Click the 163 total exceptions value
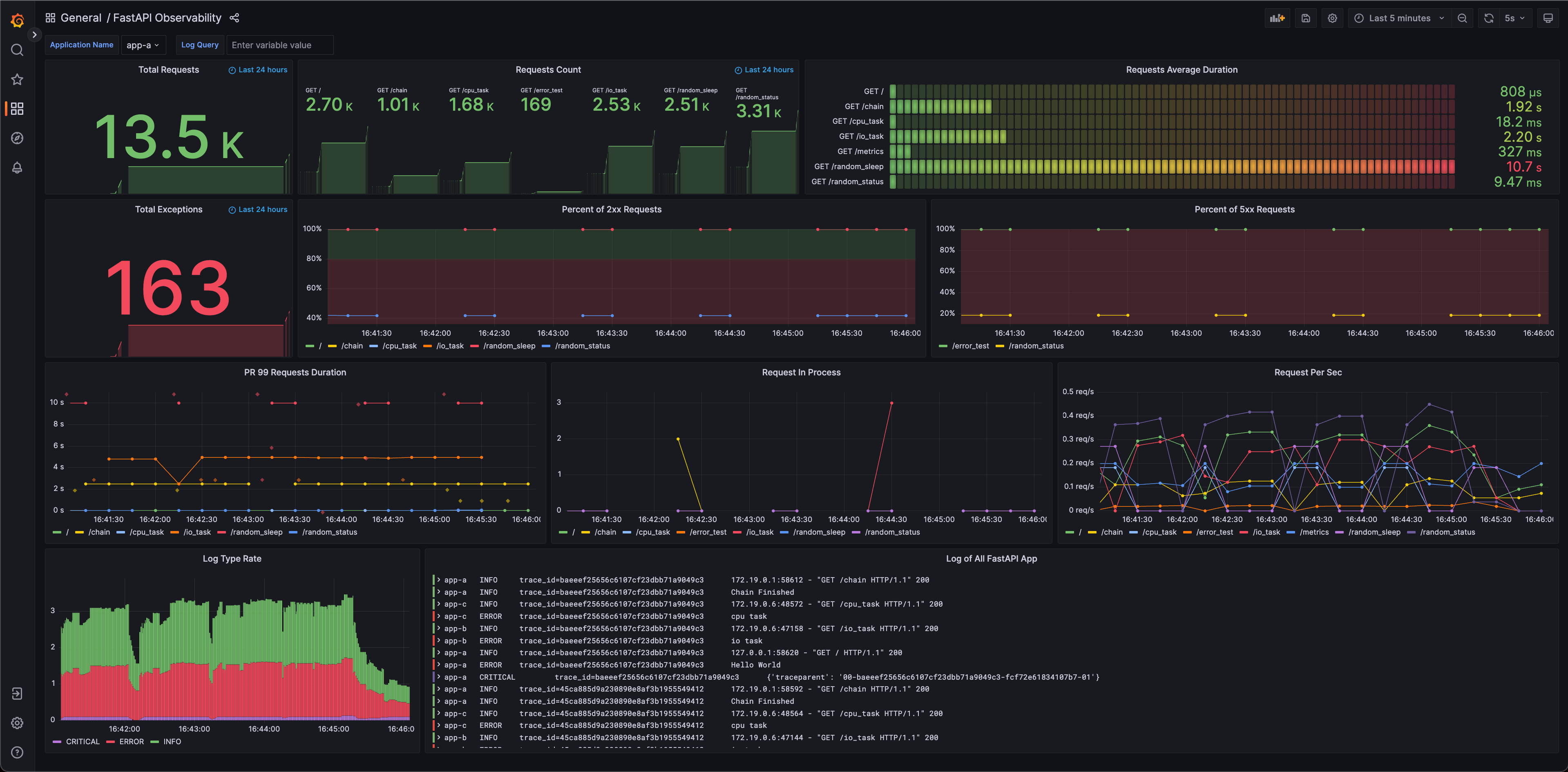Screen dimensions: 1568x772 169,287
